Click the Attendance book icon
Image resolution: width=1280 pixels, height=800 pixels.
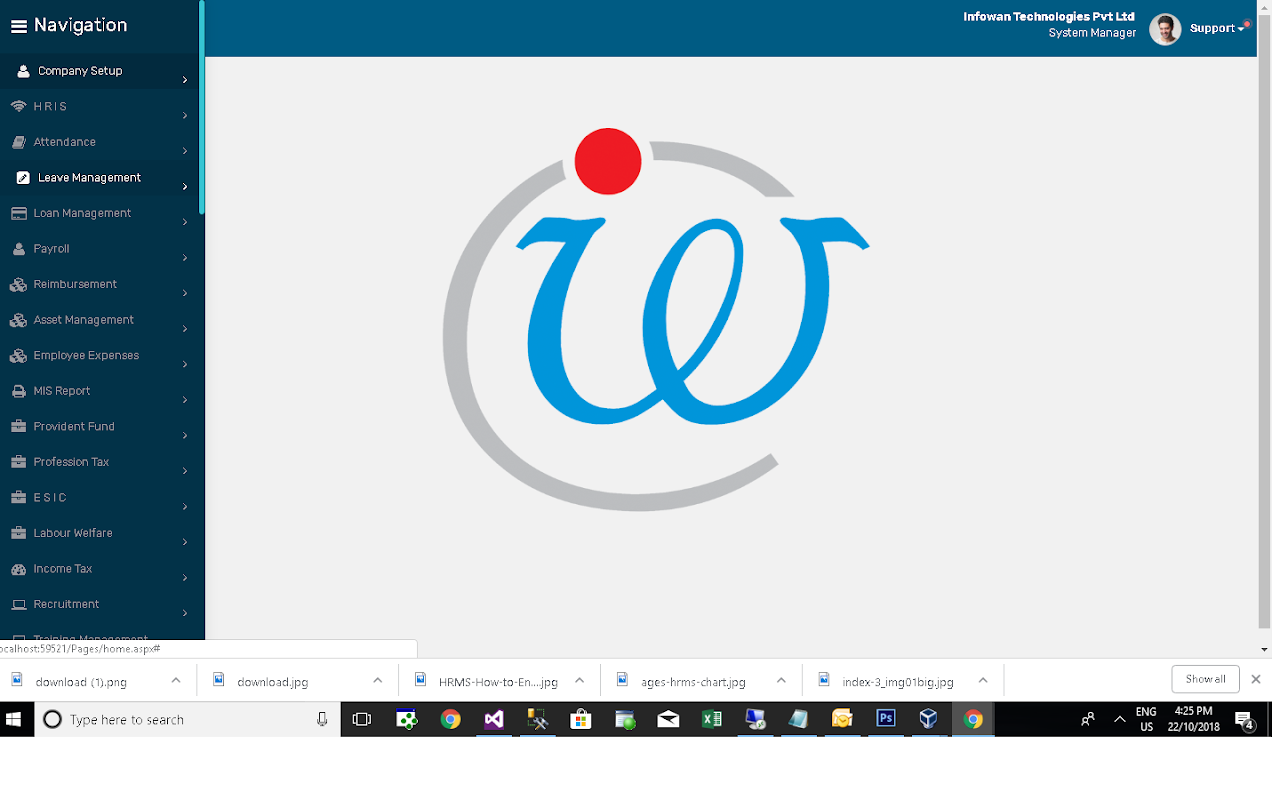(x=18, y=142)
